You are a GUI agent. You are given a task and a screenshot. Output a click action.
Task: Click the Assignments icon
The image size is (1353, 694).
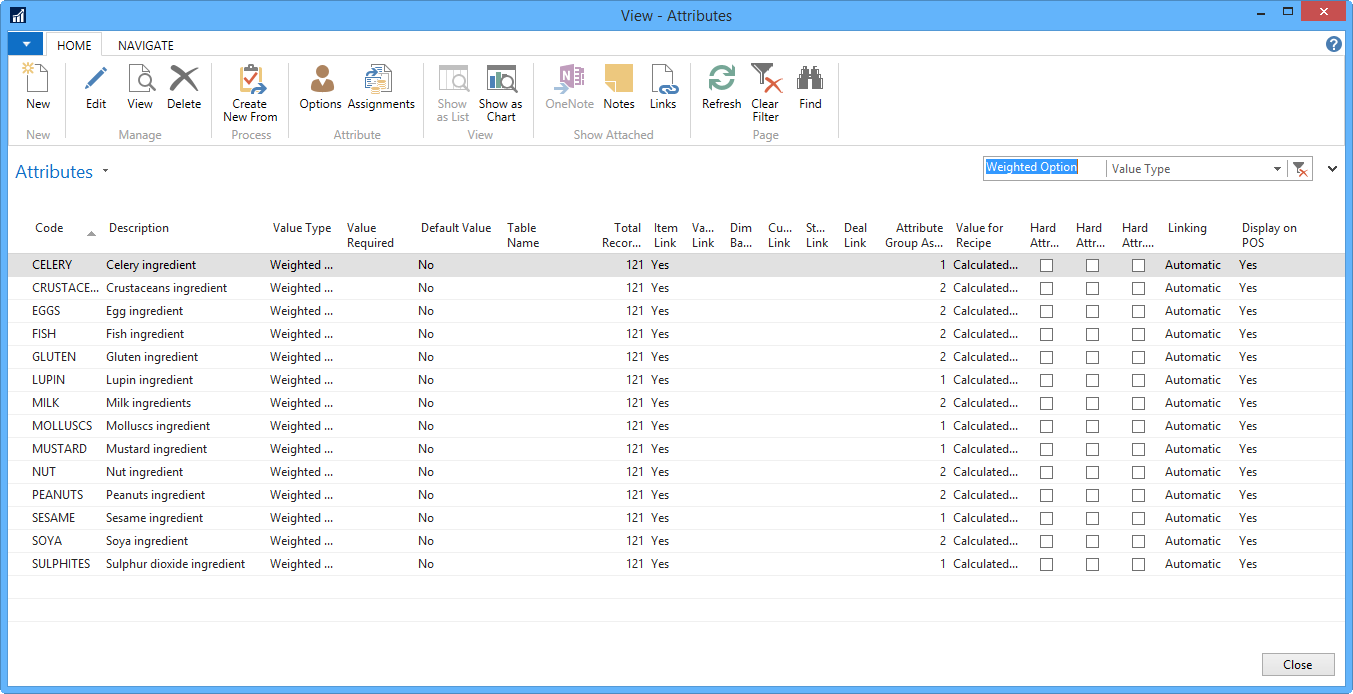tap(380, 80)
